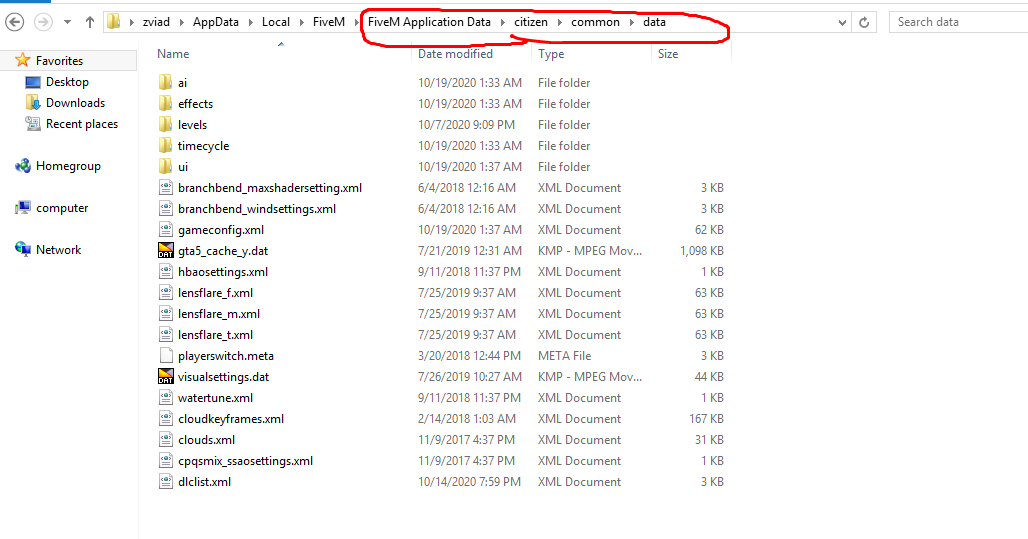Sort files by Type column
Screen dimensions: 1028x539
[551, 54]
